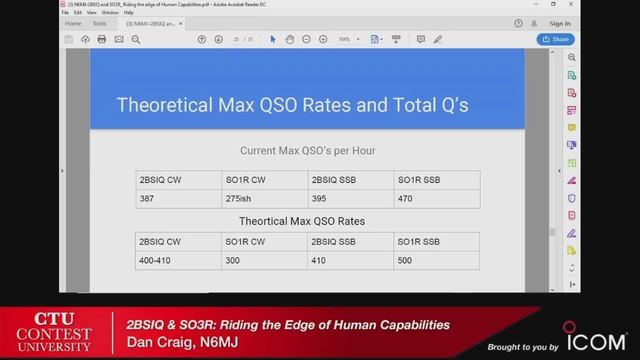Image resolution: width=640 pixels, height=360 pixels.
Task: Collapse the right tools pane with arrow-bar icon
Action: click(572, 284)
